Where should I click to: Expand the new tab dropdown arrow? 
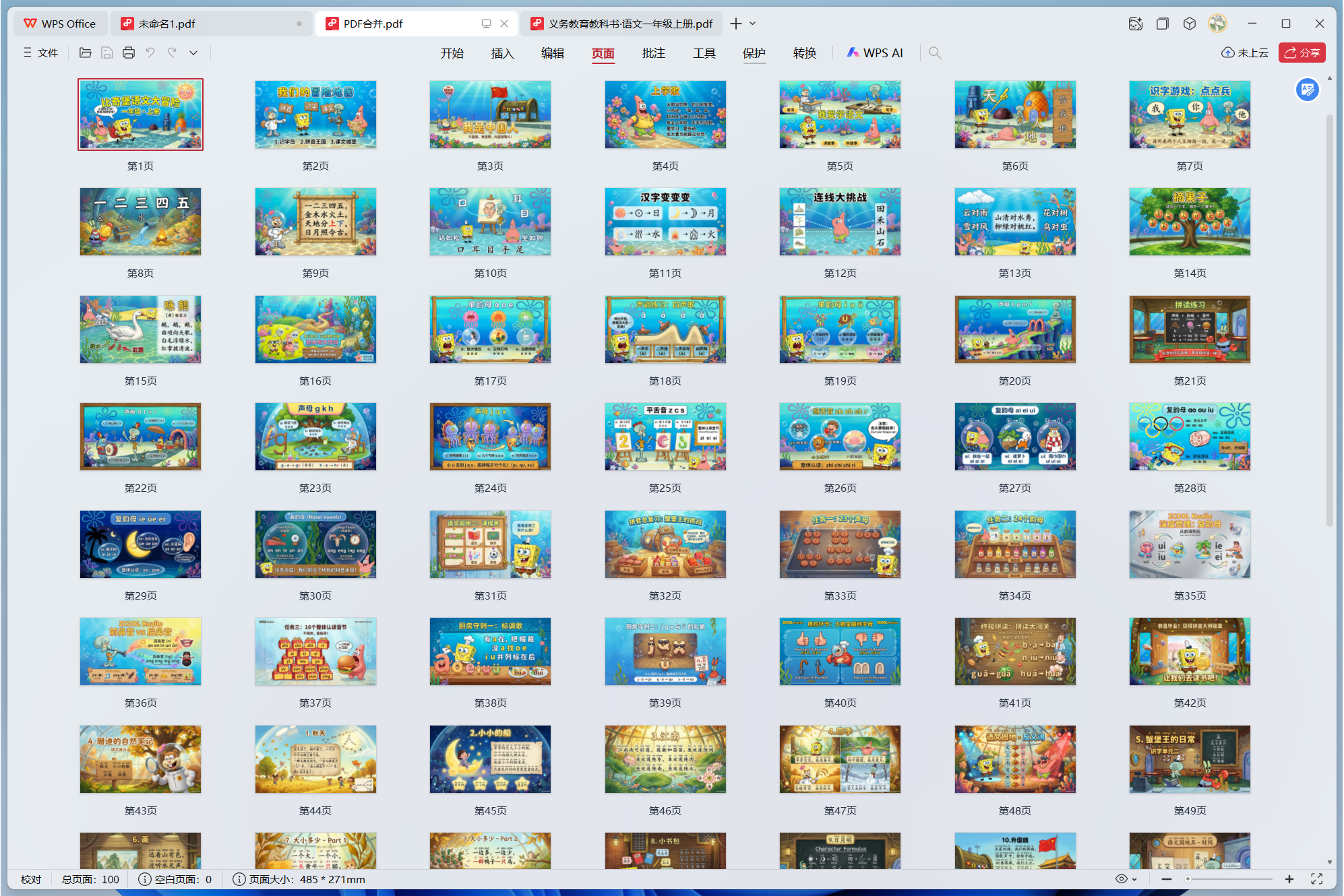point(753,24)
